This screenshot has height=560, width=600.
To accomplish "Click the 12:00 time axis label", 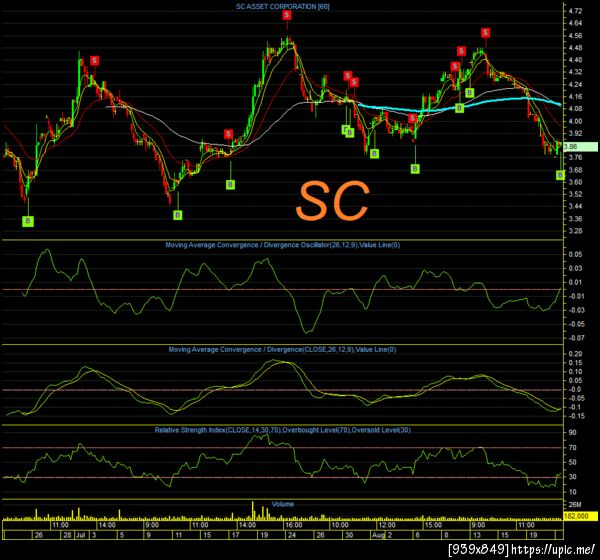I will 387,525.
